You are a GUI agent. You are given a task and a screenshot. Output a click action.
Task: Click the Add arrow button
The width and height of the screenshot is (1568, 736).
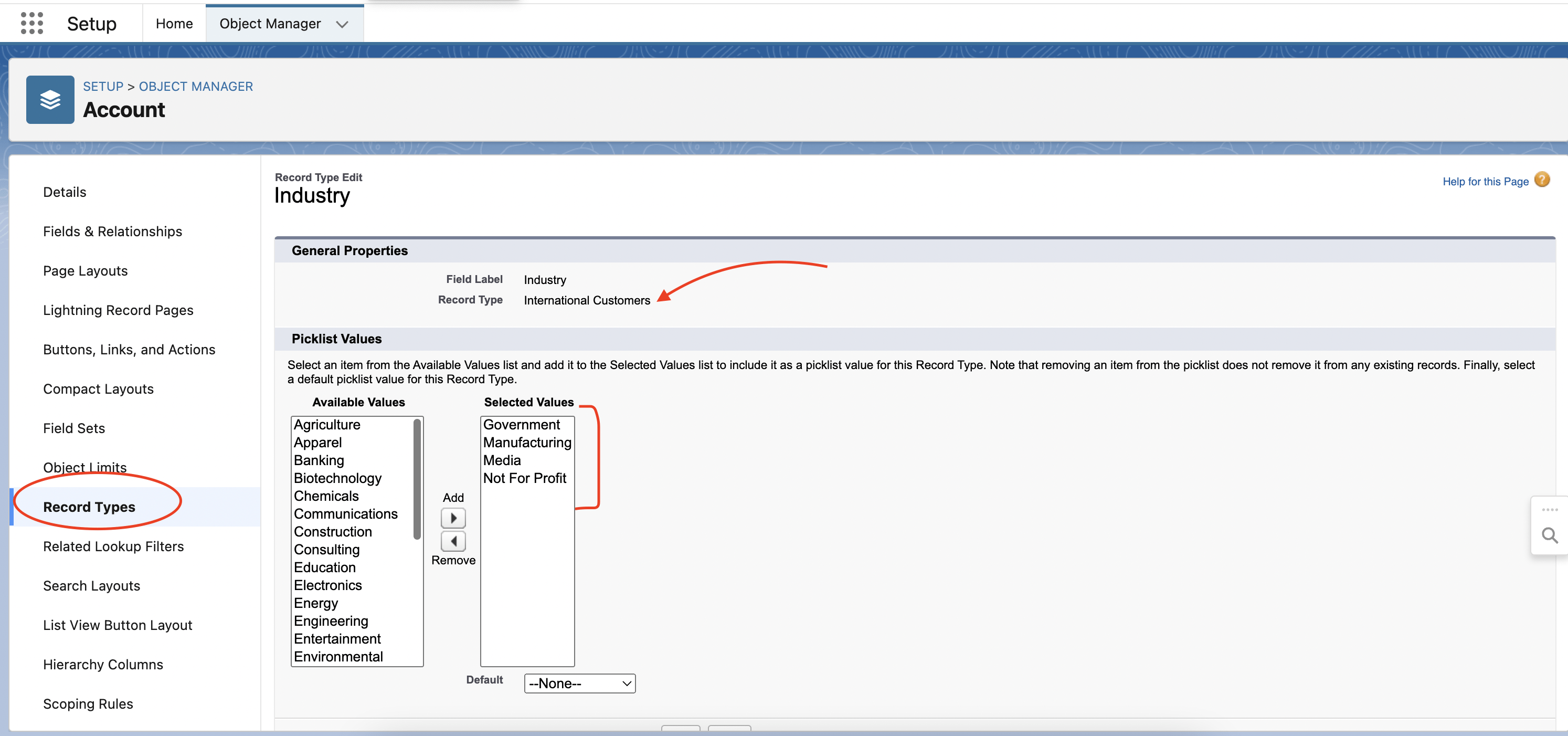tap(453, 518)
